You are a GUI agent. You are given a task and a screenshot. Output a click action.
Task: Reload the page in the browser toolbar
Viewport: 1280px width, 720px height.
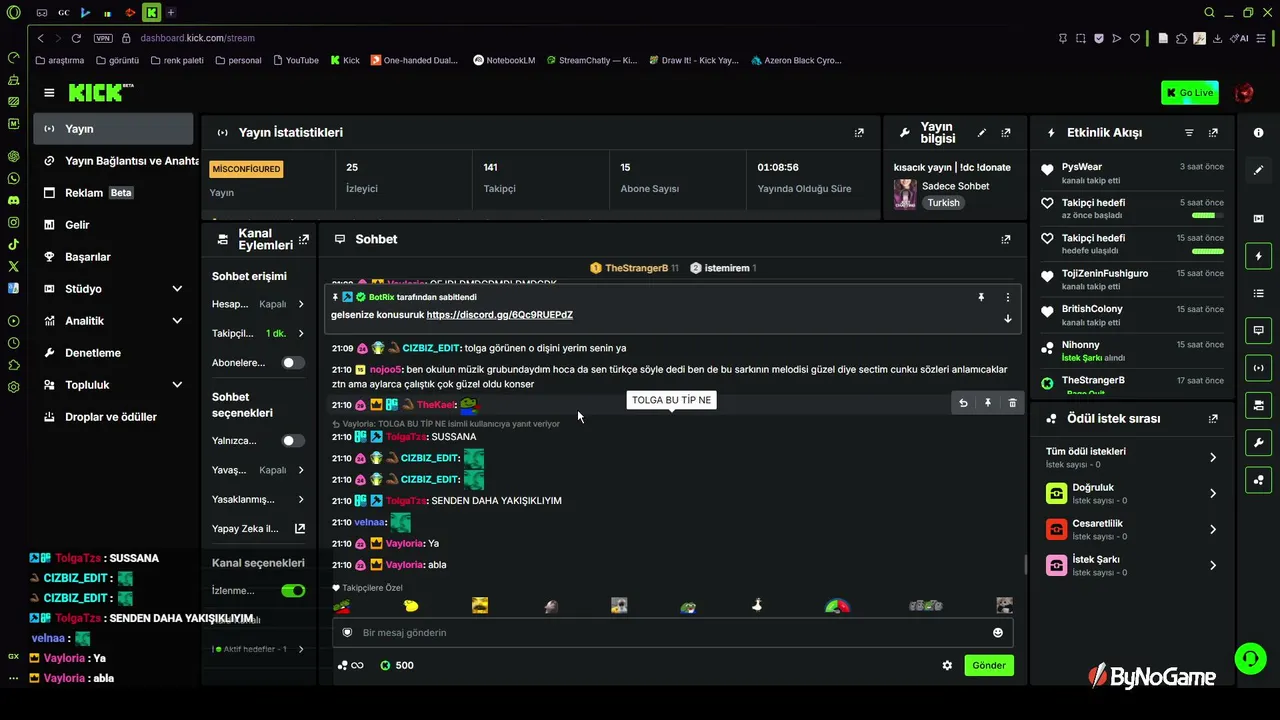pos(76,38)
